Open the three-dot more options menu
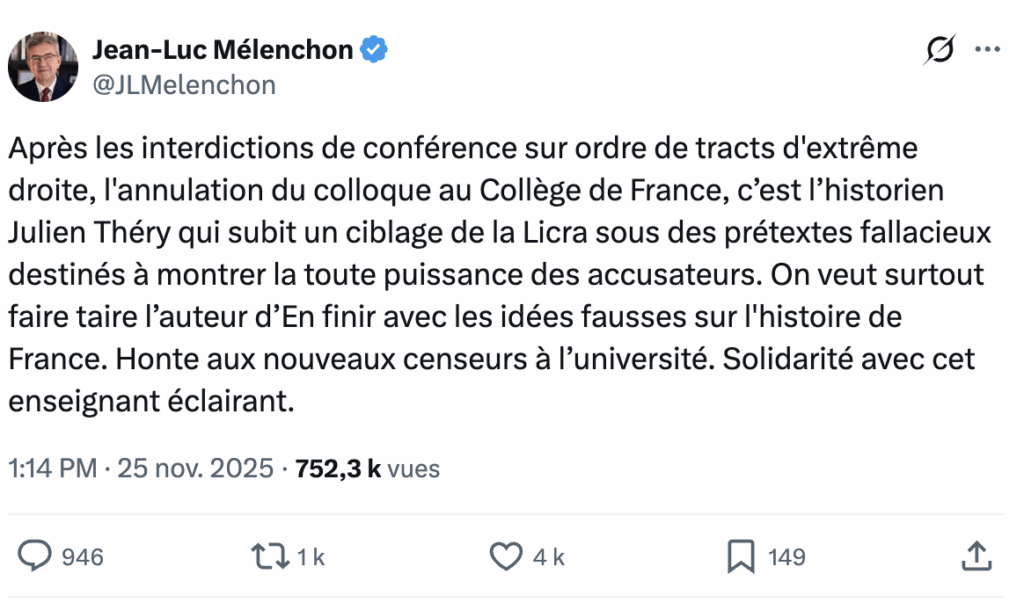Screen dimensions: 1024x603 click(987, 49)
